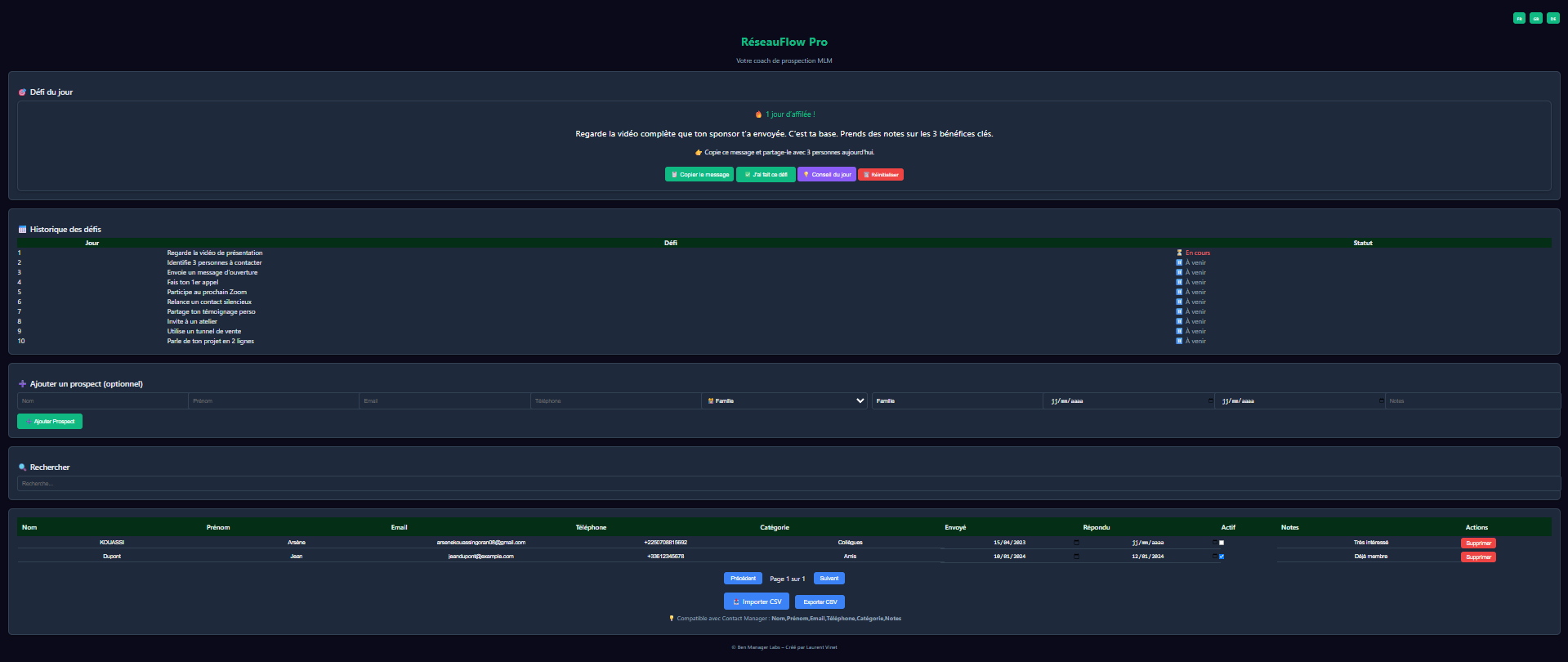Open calendar picker of first date field in add form
The height and width of the screenshot is (662, 1568).
1210,401
